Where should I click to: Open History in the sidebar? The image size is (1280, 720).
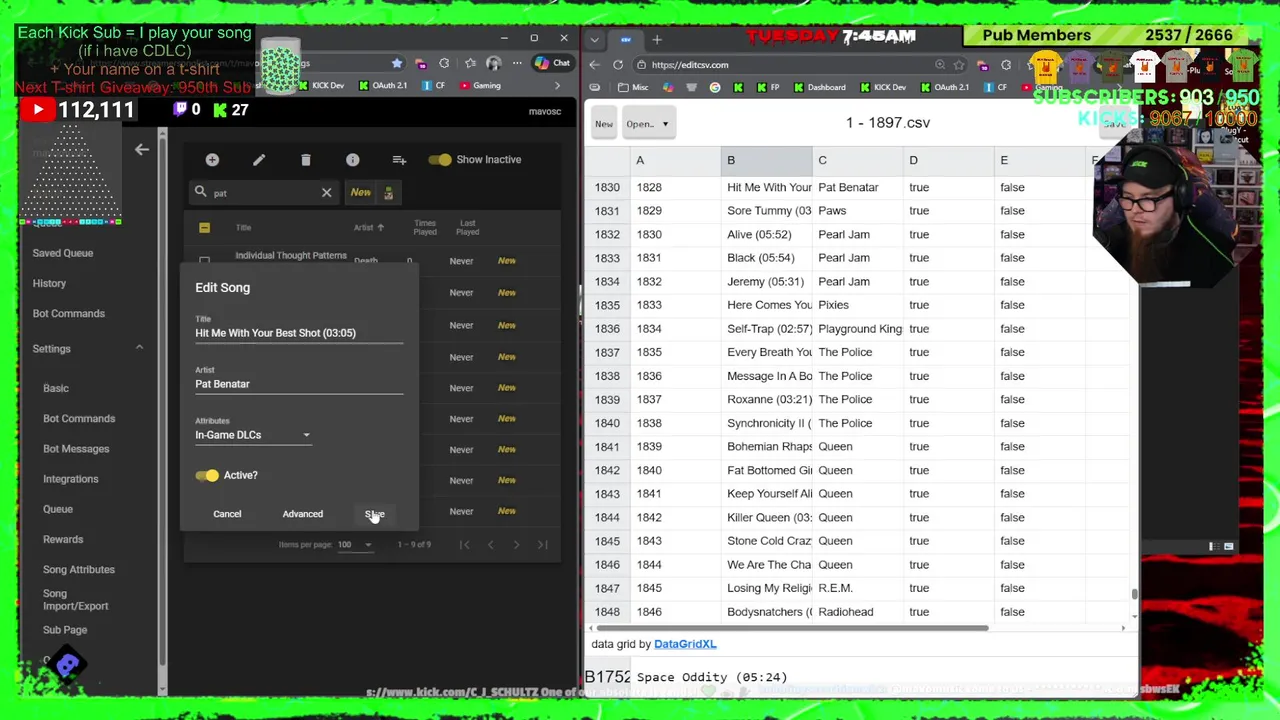[49, 283]
